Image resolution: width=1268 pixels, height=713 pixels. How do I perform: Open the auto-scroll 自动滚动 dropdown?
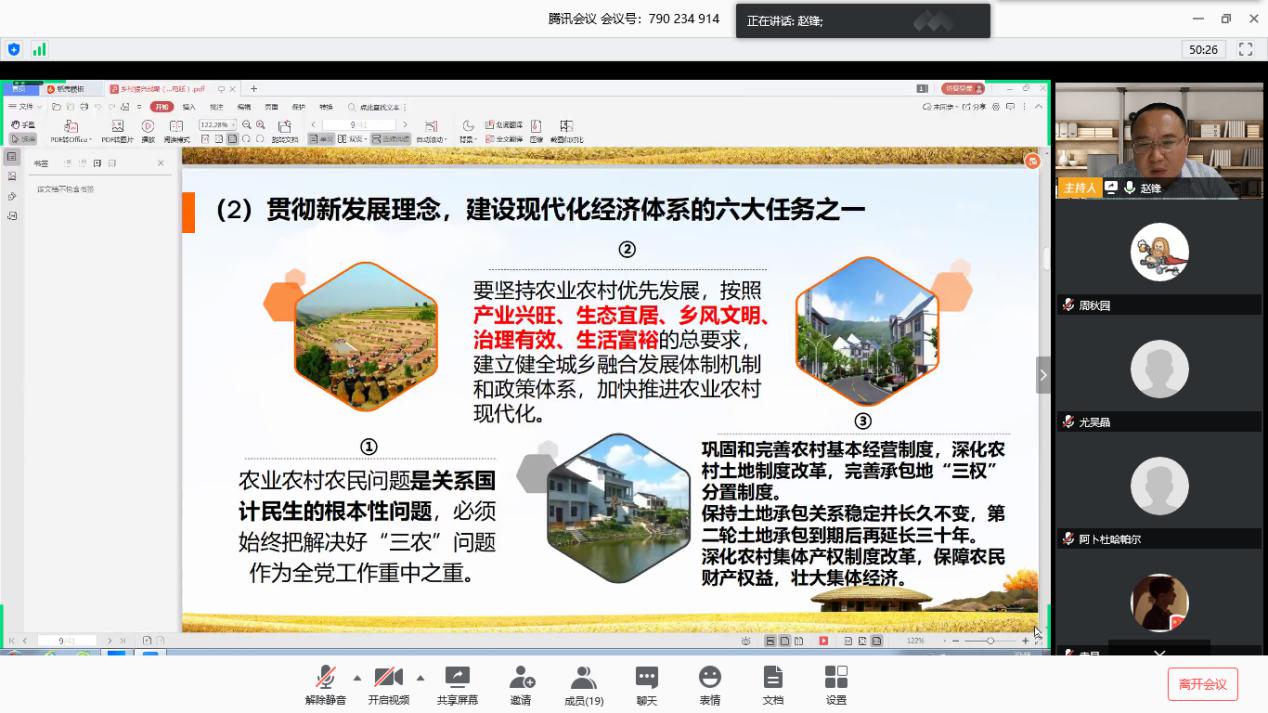point(432,132)
